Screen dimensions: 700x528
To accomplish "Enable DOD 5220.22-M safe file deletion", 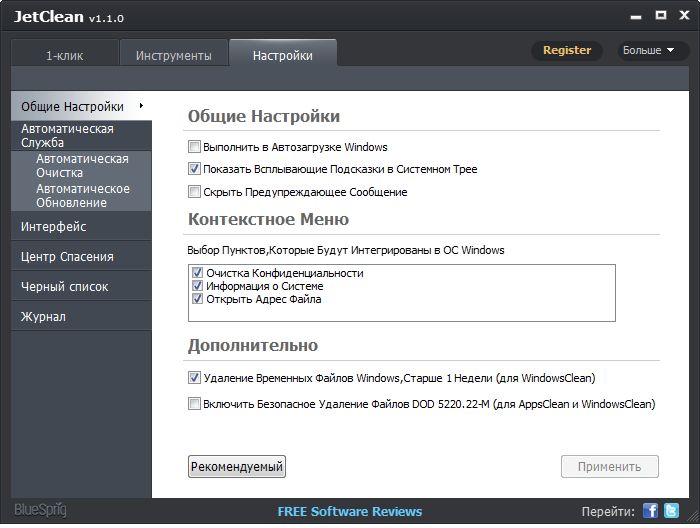I will click(195, 404).
